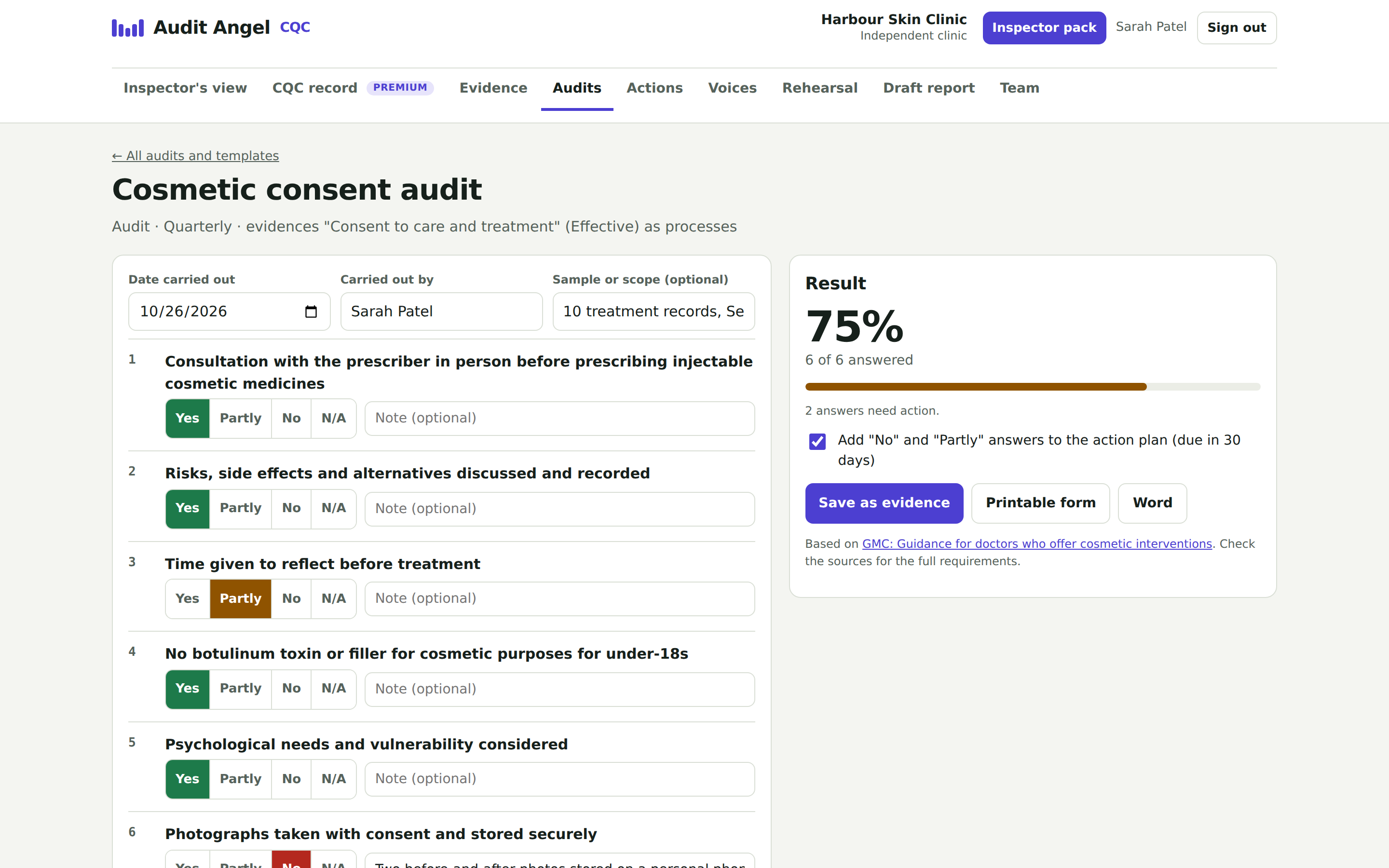
Task: Click the note field for psychological needs
Action: click(x=559, y=779)
